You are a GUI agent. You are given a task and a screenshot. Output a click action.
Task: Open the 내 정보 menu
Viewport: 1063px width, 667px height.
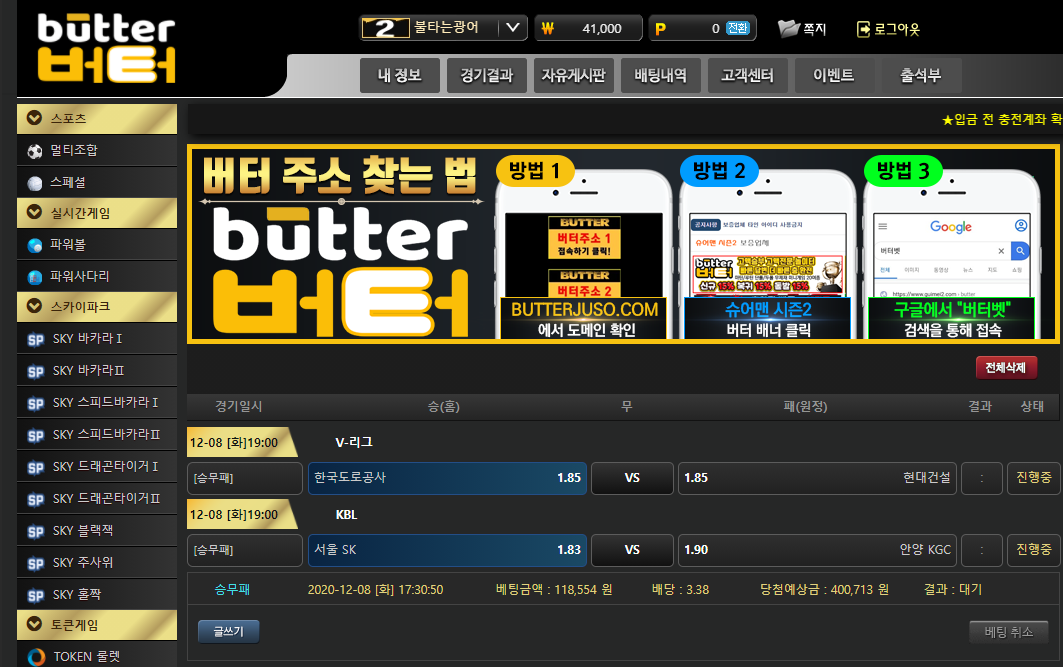tap(399, 75)
